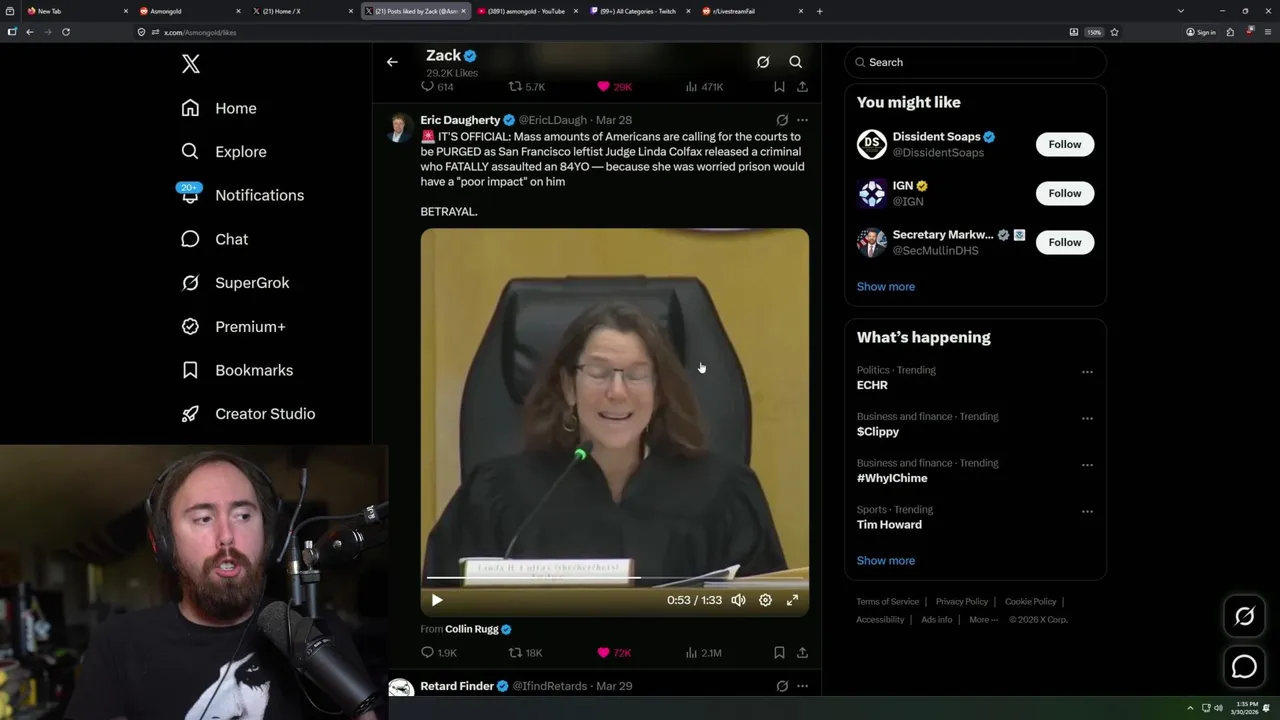1280x720 pixels.
Task: Mute the video with the volume icon
Action: [x=738, y=600]
